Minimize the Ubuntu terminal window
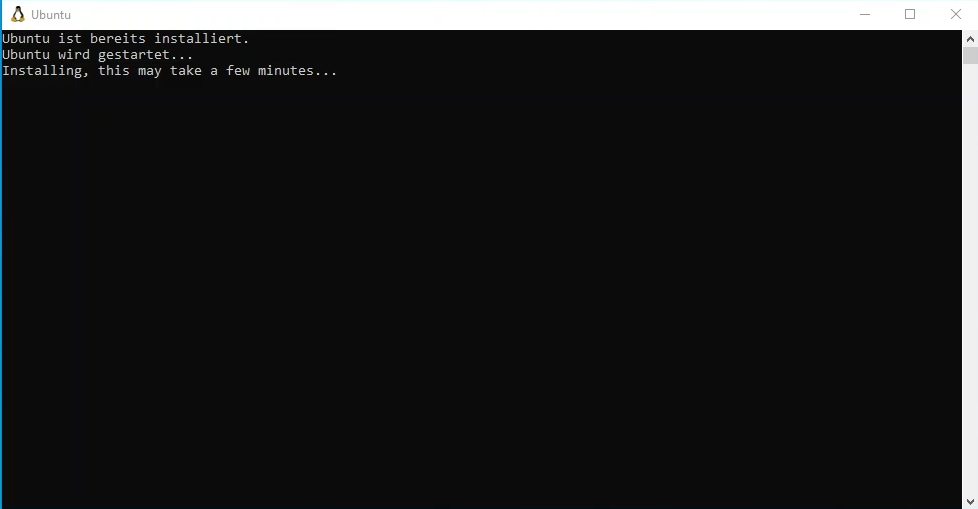 (864, 14)
